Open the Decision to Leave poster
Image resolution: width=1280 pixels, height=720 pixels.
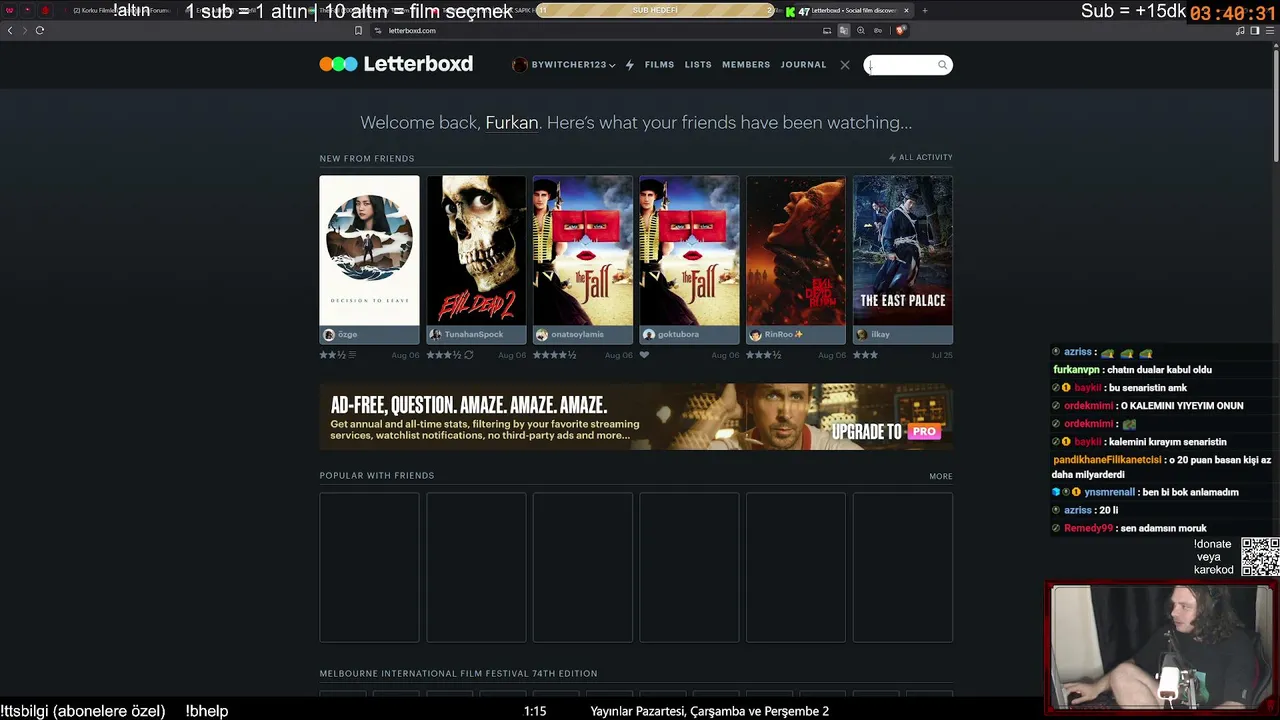(x=369, y=251)
